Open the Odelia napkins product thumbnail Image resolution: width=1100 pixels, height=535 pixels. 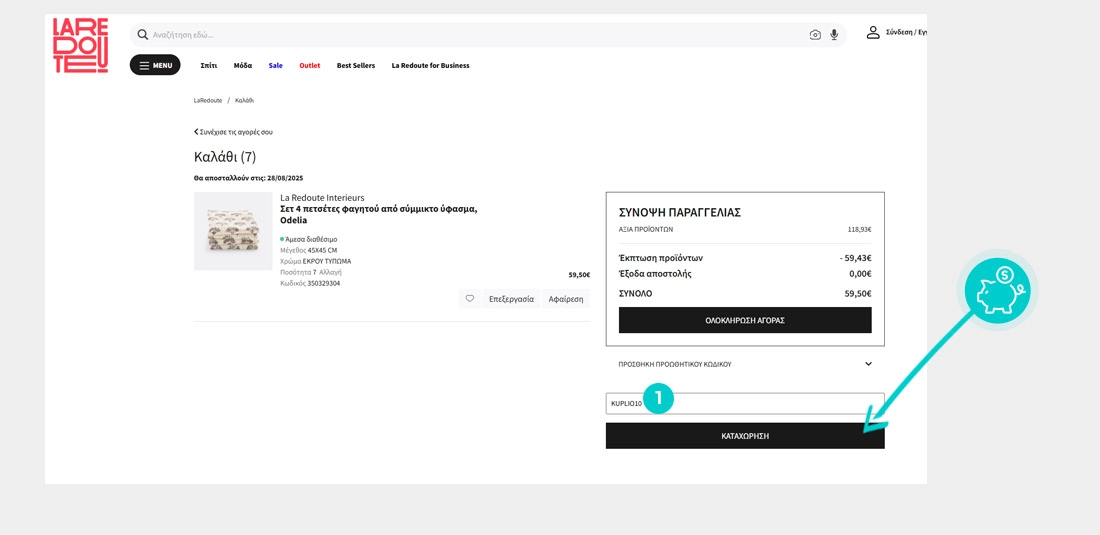point(233,231)
